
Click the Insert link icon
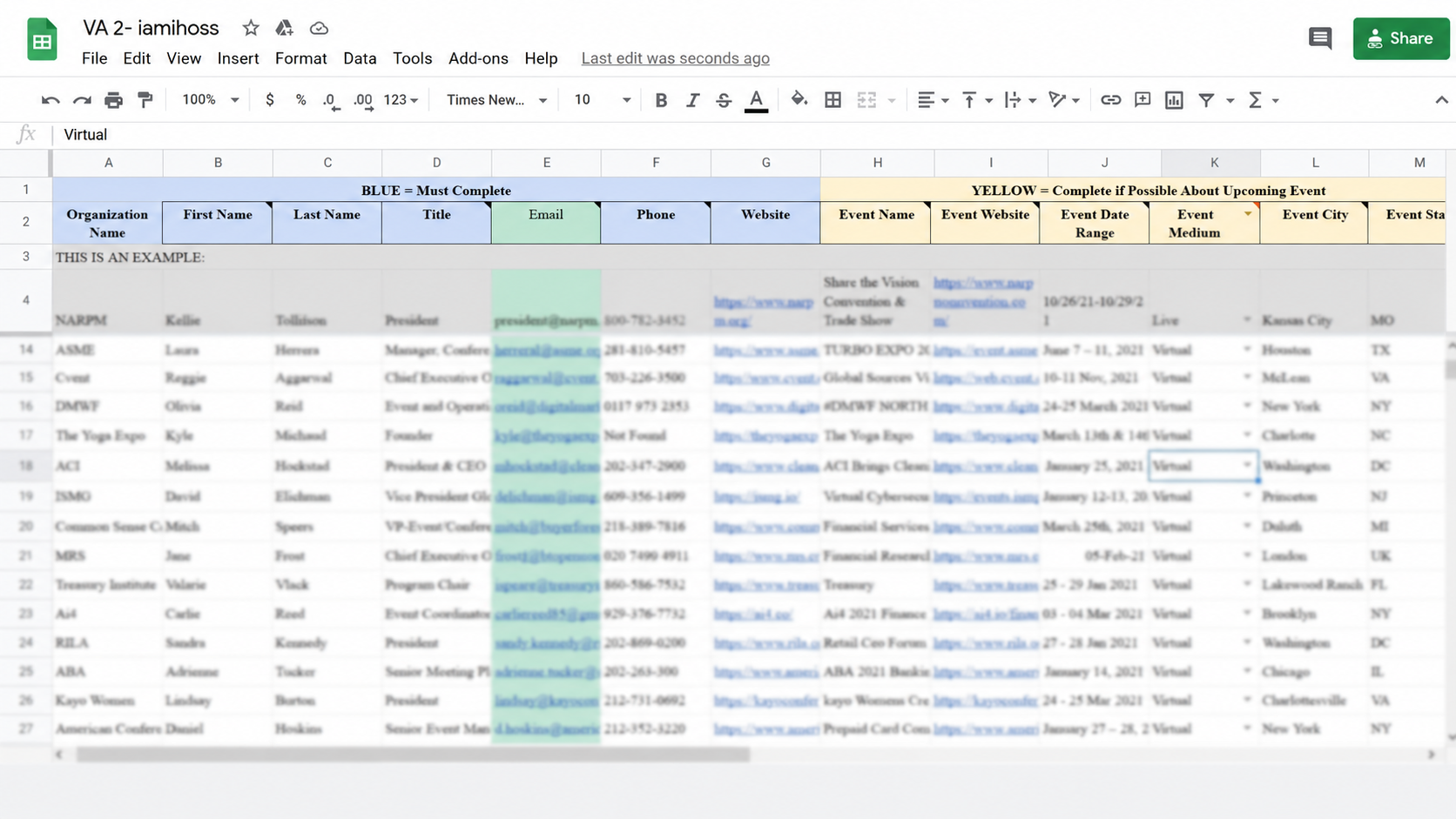click(x=1110, y=100)
